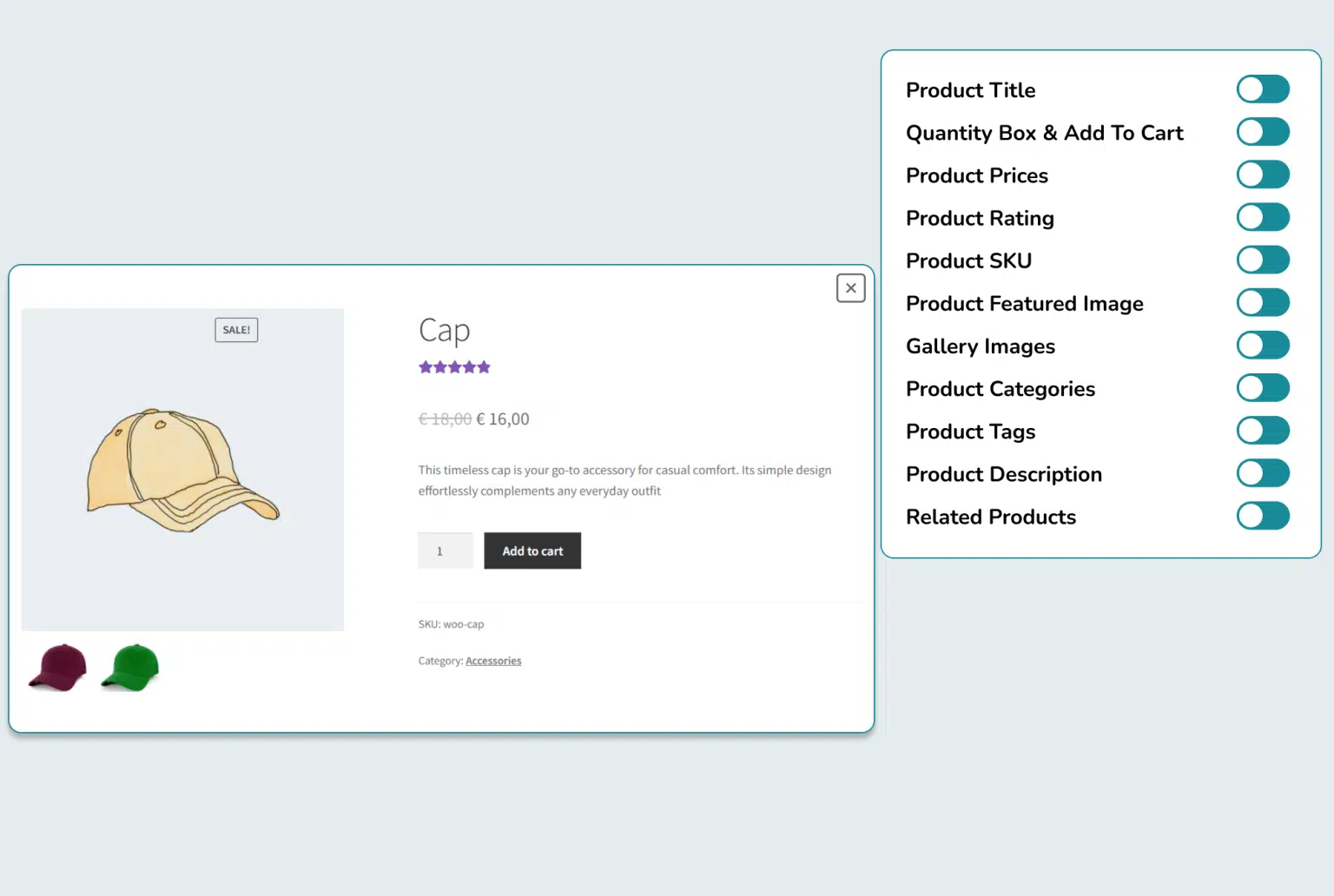Toggle the Product Tags switch
Image resolution: width=1334 pixels, height=896 pixels.
coord(1262,431)
